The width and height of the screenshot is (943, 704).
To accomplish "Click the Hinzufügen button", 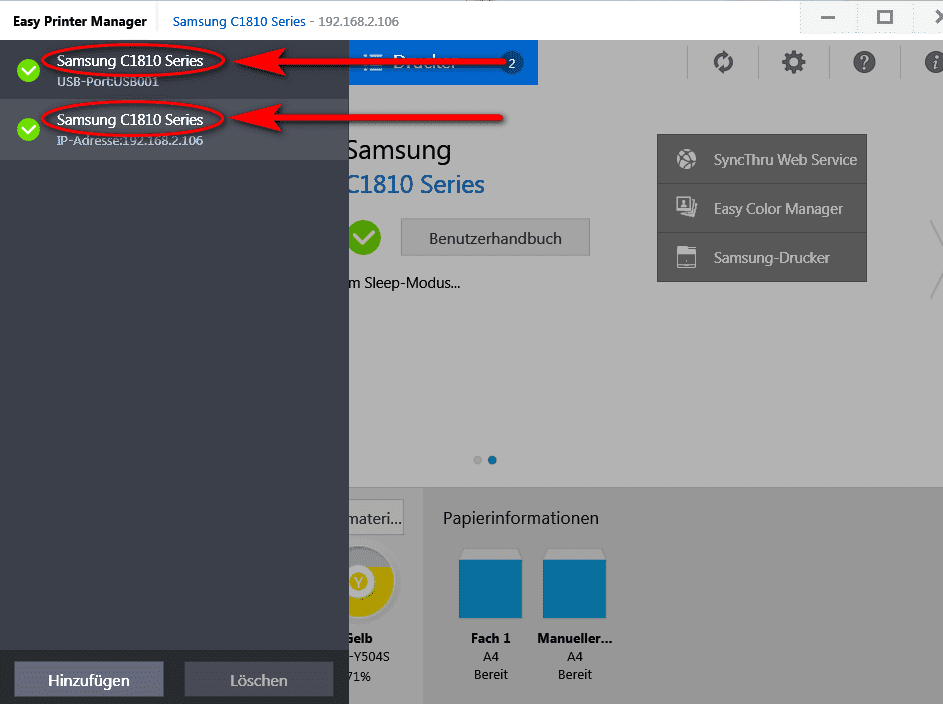I will 89,680.
